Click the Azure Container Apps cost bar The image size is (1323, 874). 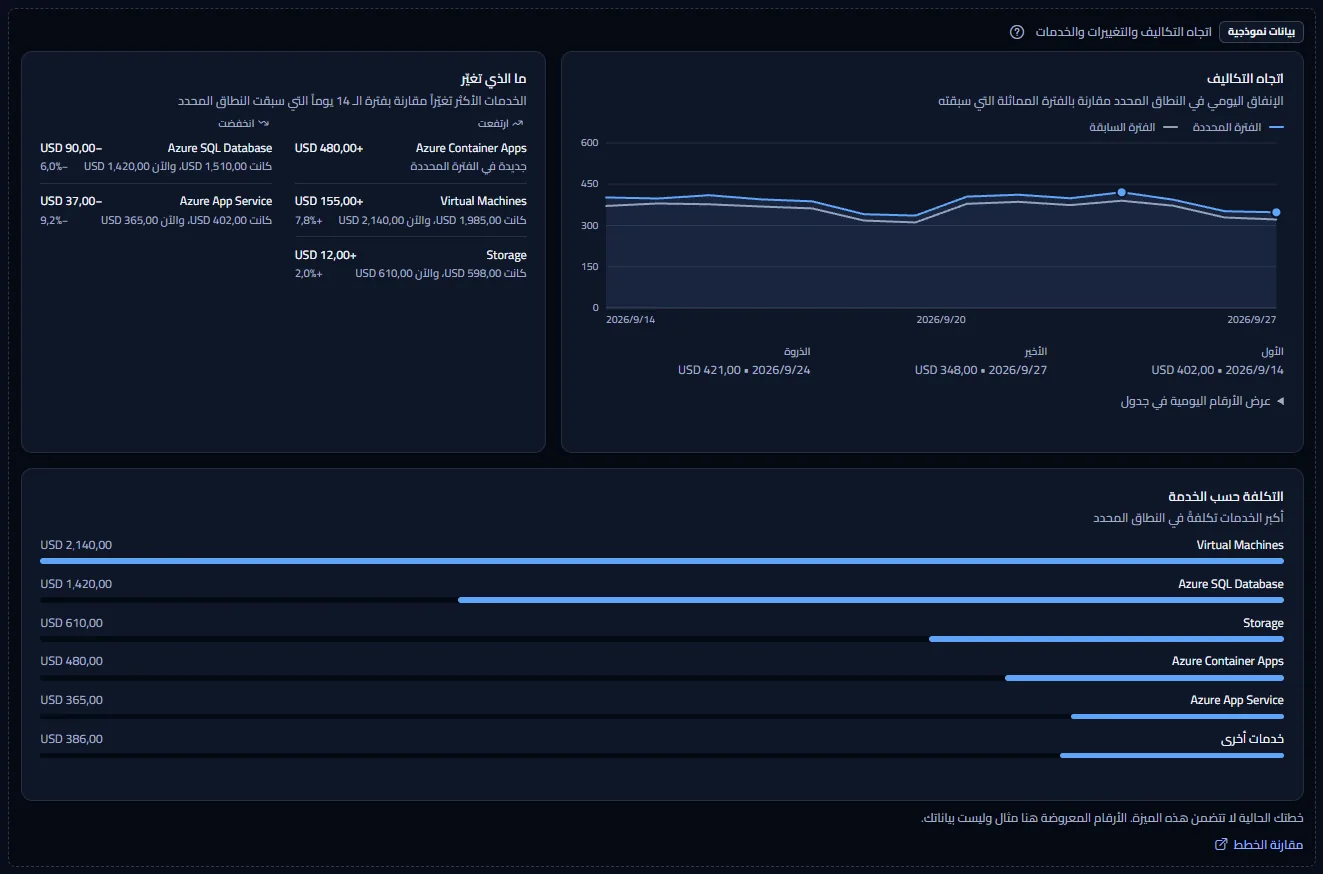coord(1144,678)
